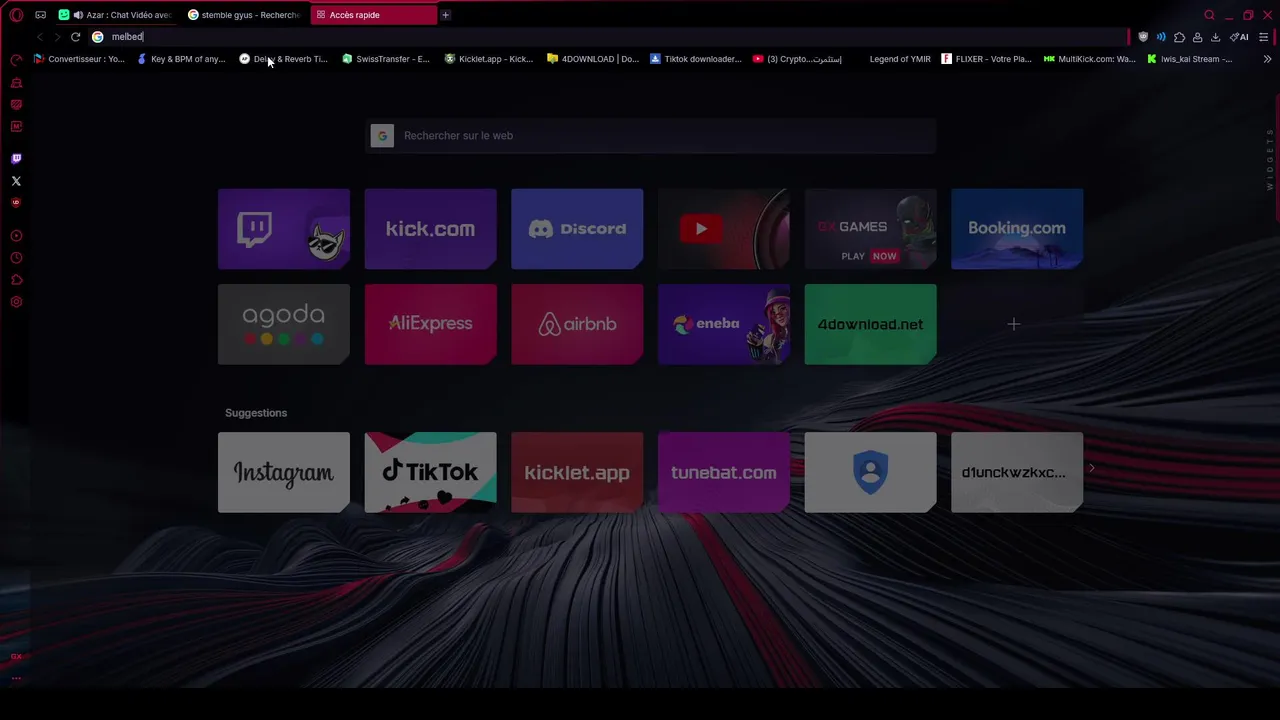This screenshot has width=1280, height=720.
Task: Open the kicklet.app suggestion tile
Action: 577,472
